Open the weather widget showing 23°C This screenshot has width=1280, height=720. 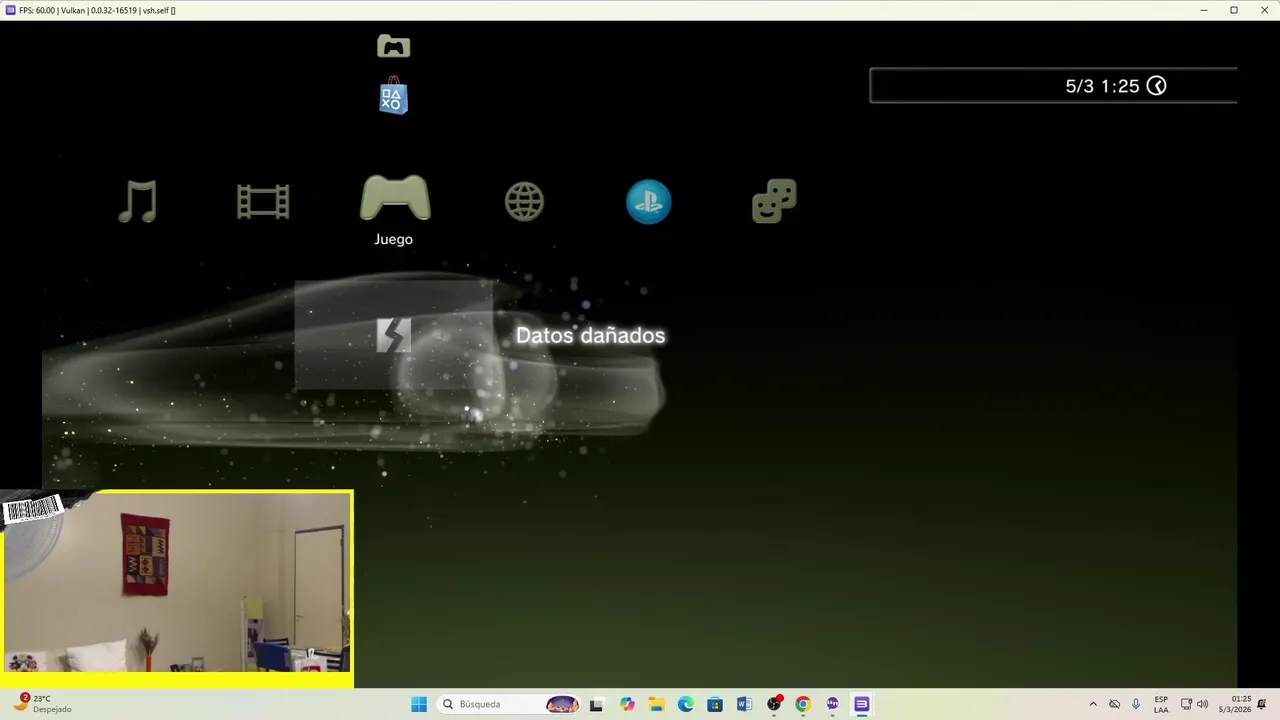click(x=44, y=704)
